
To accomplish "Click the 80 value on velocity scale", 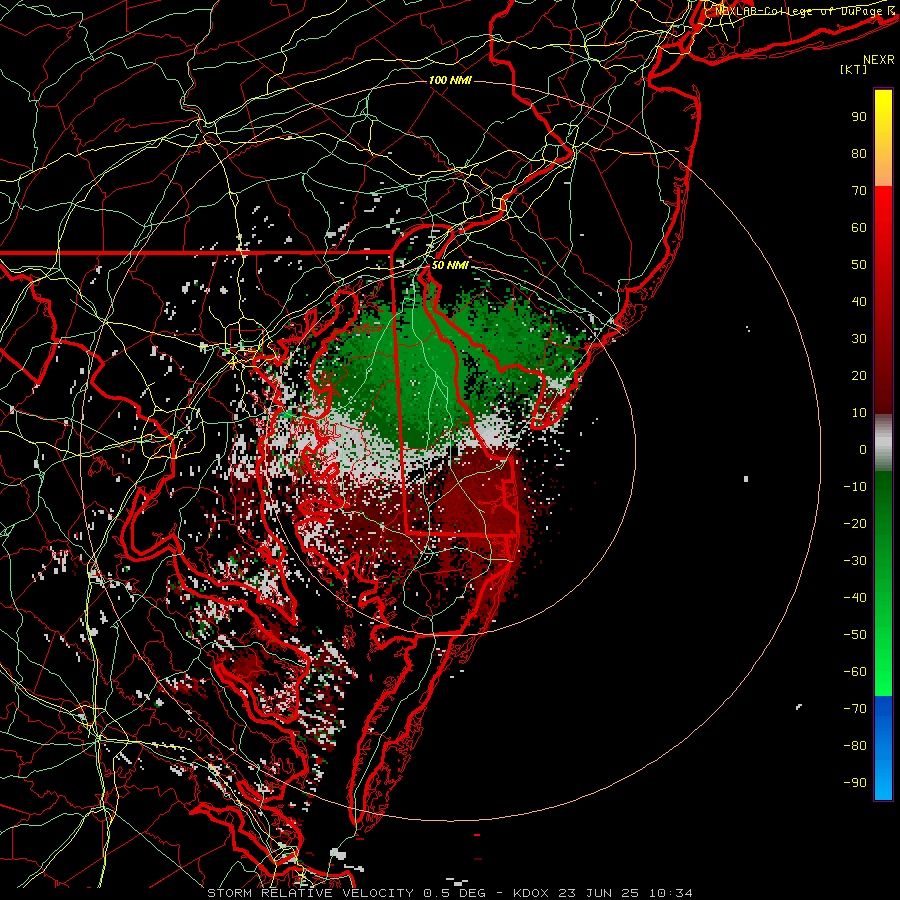I will (x=859, y=153).
